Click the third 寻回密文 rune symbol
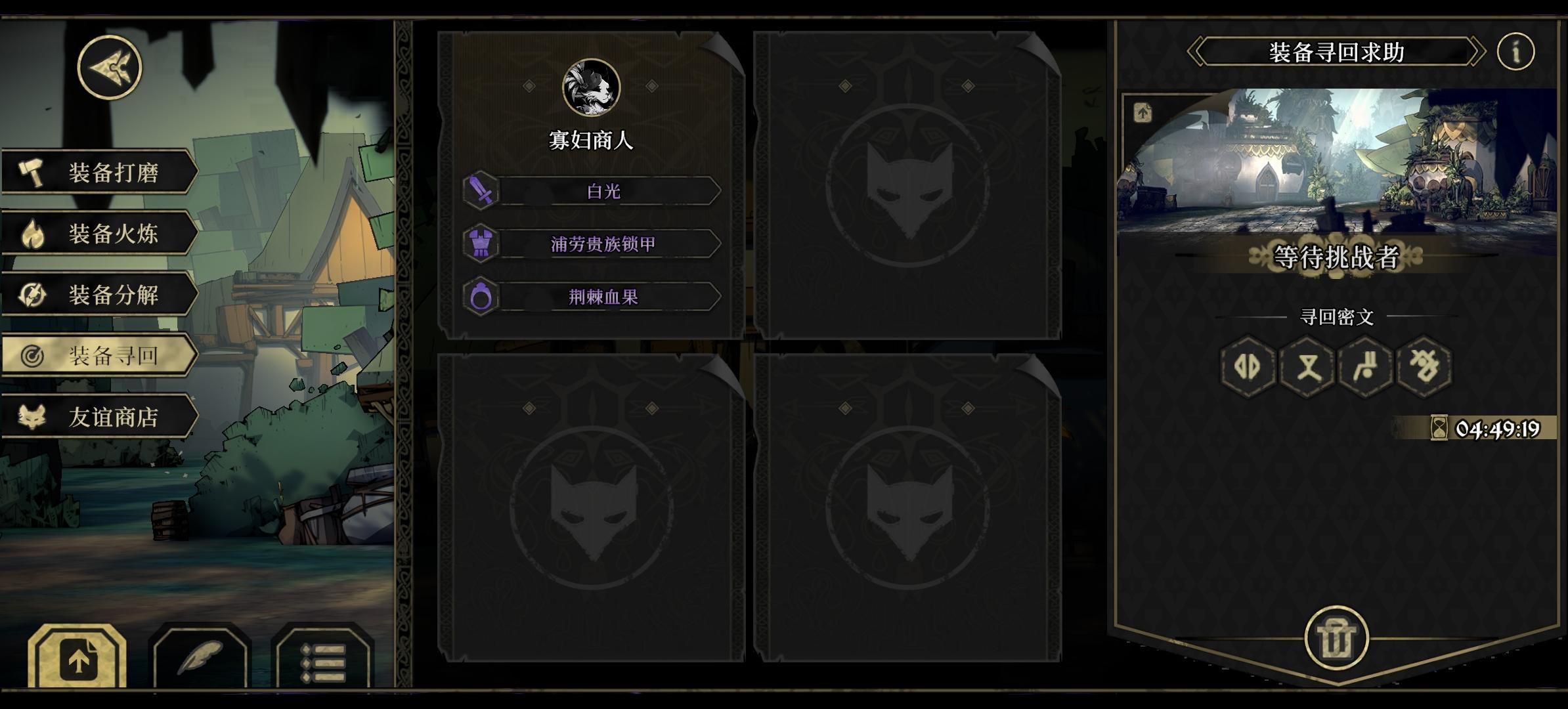Screen dimensions: 1568x709 (x=1366, y=366)
